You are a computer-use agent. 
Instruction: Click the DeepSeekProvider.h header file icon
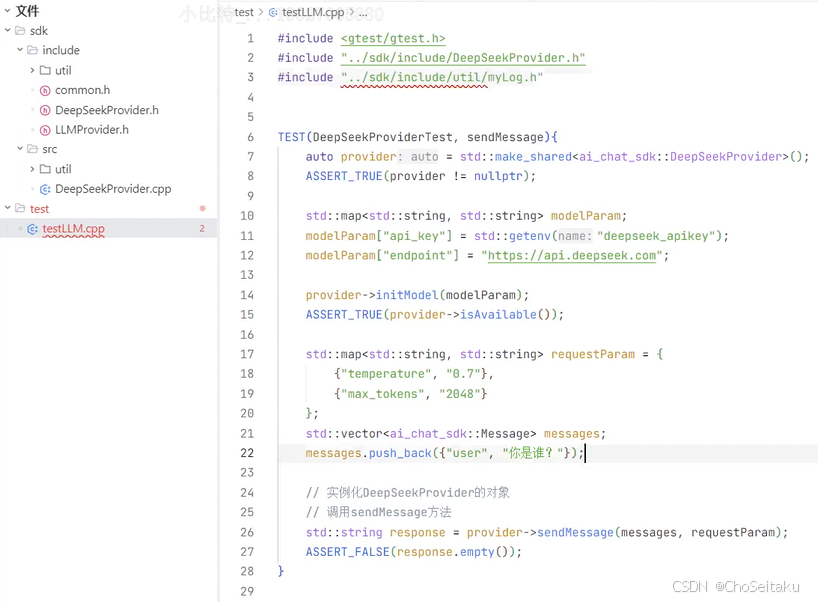(45, 110)
